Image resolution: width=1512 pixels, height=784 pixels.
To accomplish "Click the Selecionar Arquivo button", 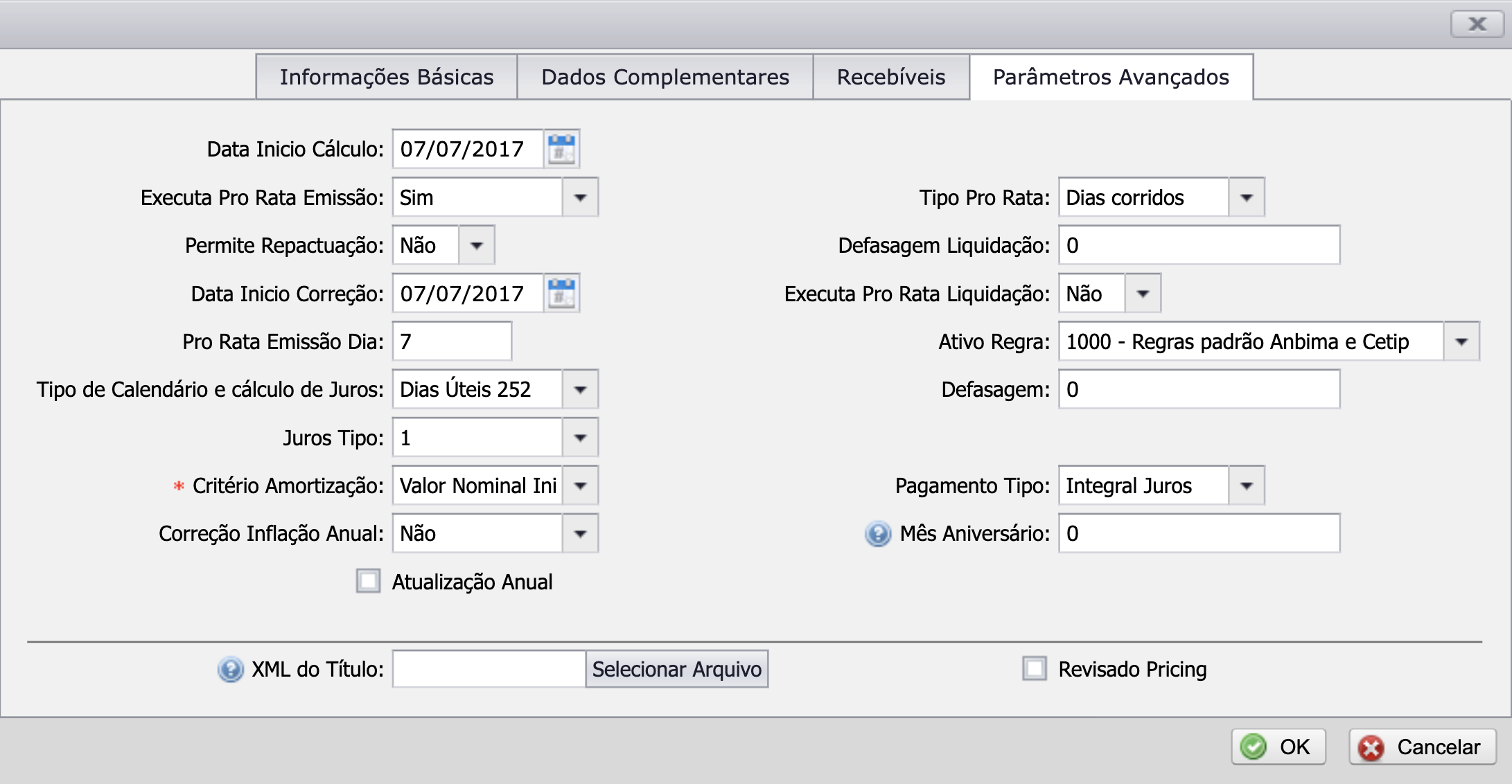I will click(676, 669).
